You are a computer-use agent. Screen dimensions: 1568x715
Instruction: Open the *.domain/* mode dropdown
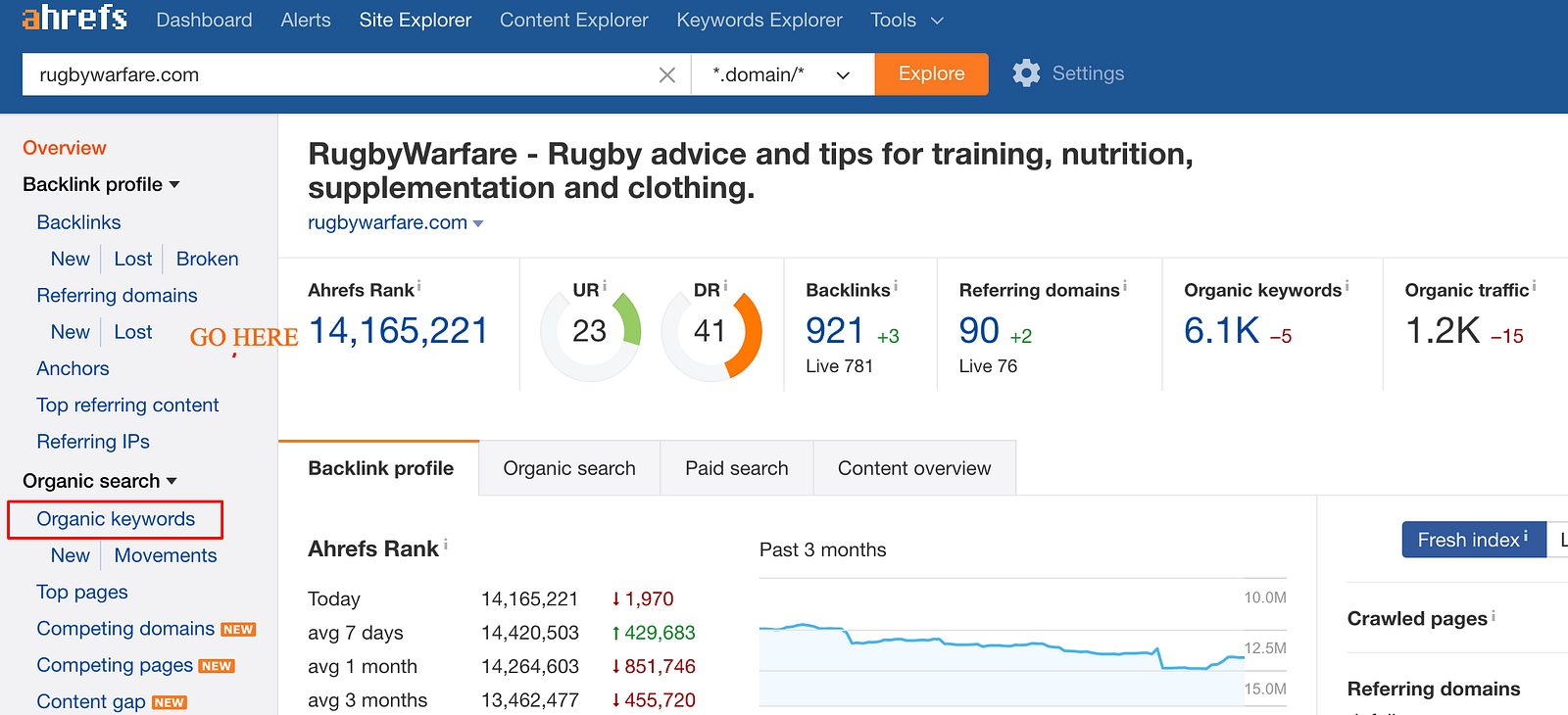(x=781, y=74)
